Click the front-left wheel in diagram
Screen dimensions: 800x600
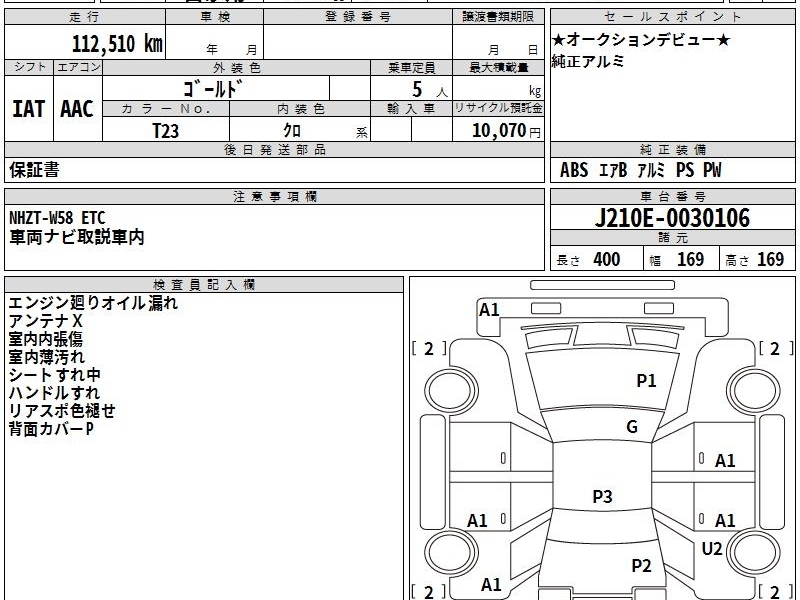click(x=451, y=391)
